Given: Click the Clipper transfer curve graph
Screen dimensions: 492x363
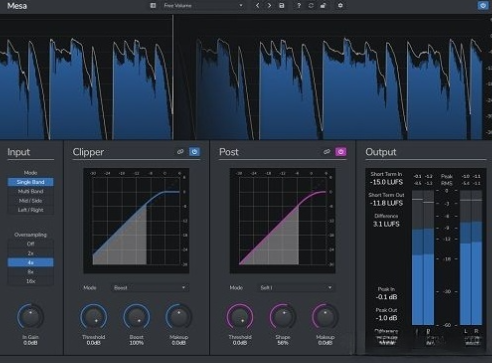Looking at the screenshot, I should click(136, 221).
